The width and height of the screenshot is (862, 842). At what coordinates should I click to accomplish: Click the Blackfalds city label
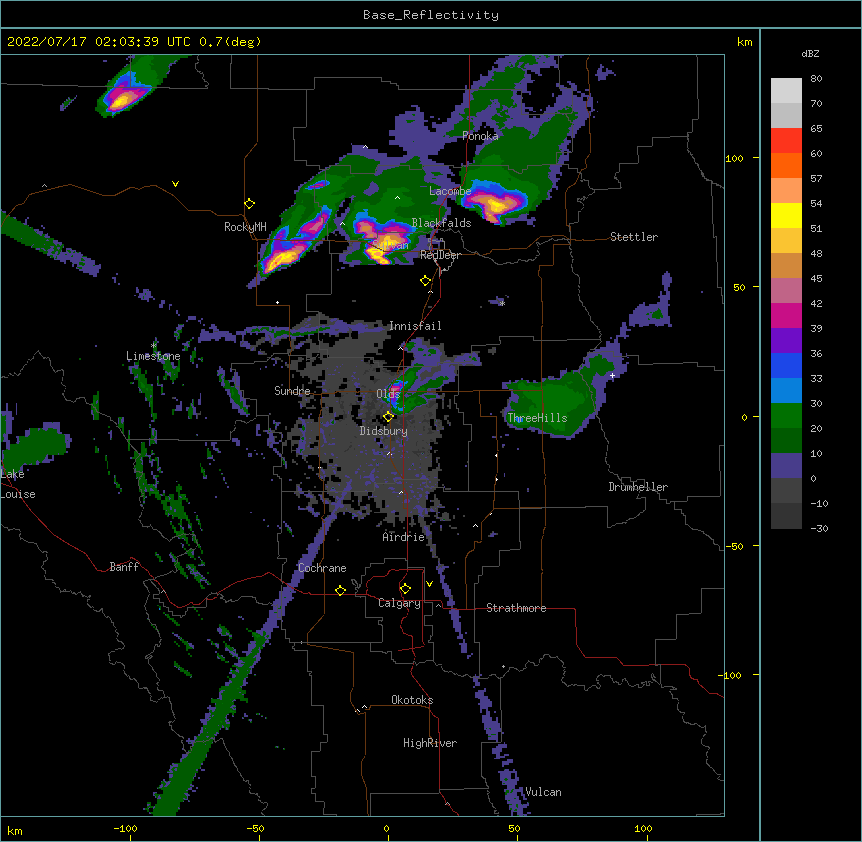[441, 223]
